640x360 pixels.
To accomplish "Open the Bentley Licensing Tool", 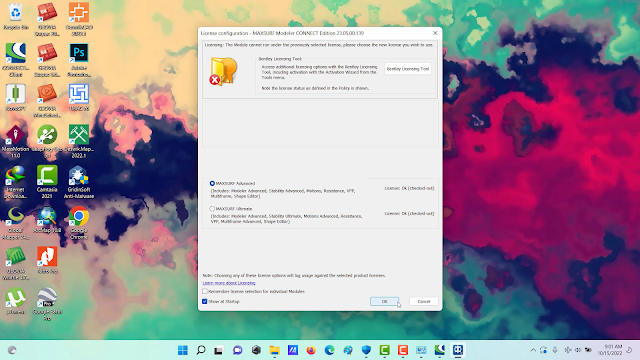I will [408, 69].
